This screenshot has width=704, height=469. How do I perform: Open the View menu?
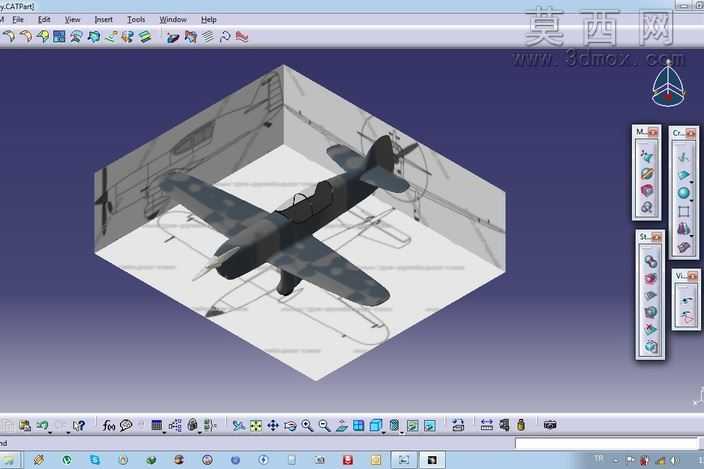coord(72,20)
